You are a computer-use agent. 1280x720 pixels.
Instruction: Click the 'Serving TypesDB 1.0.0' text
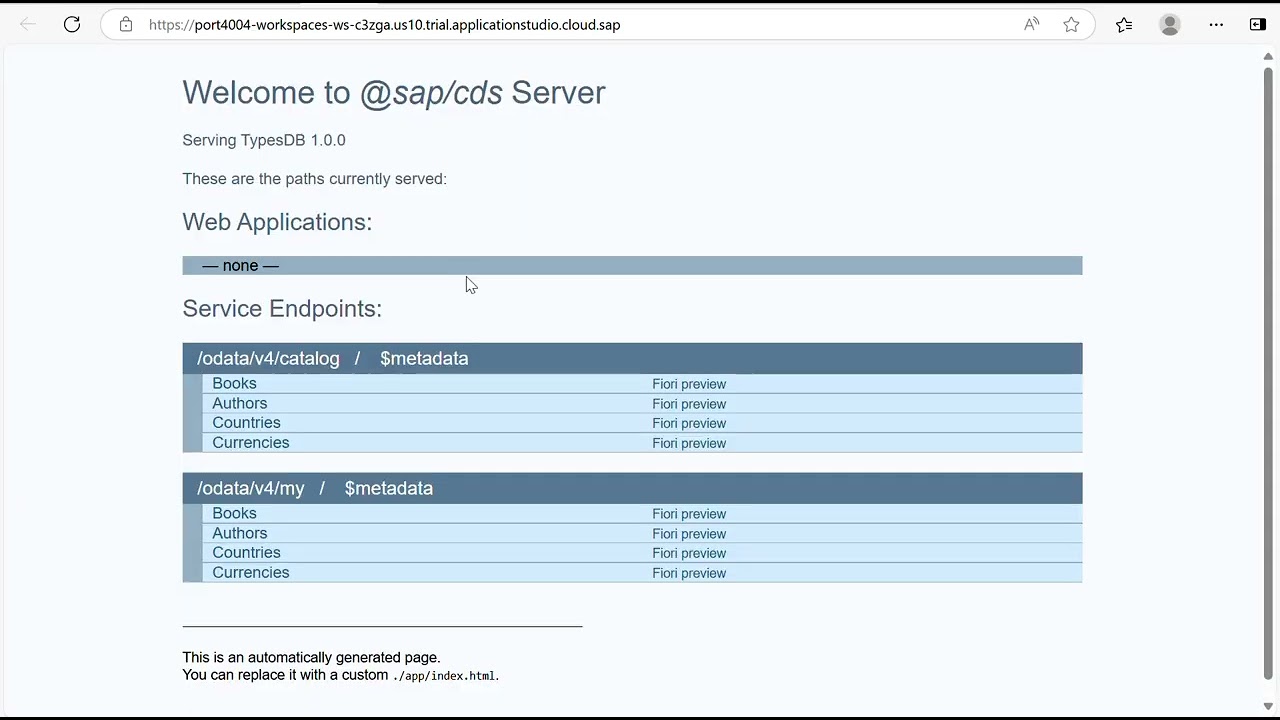click(x=264, y=140)
